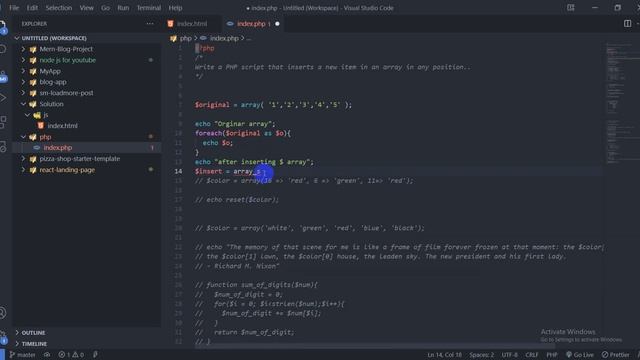
Task: Open the Search icon in activity bar
Action: 3,49
